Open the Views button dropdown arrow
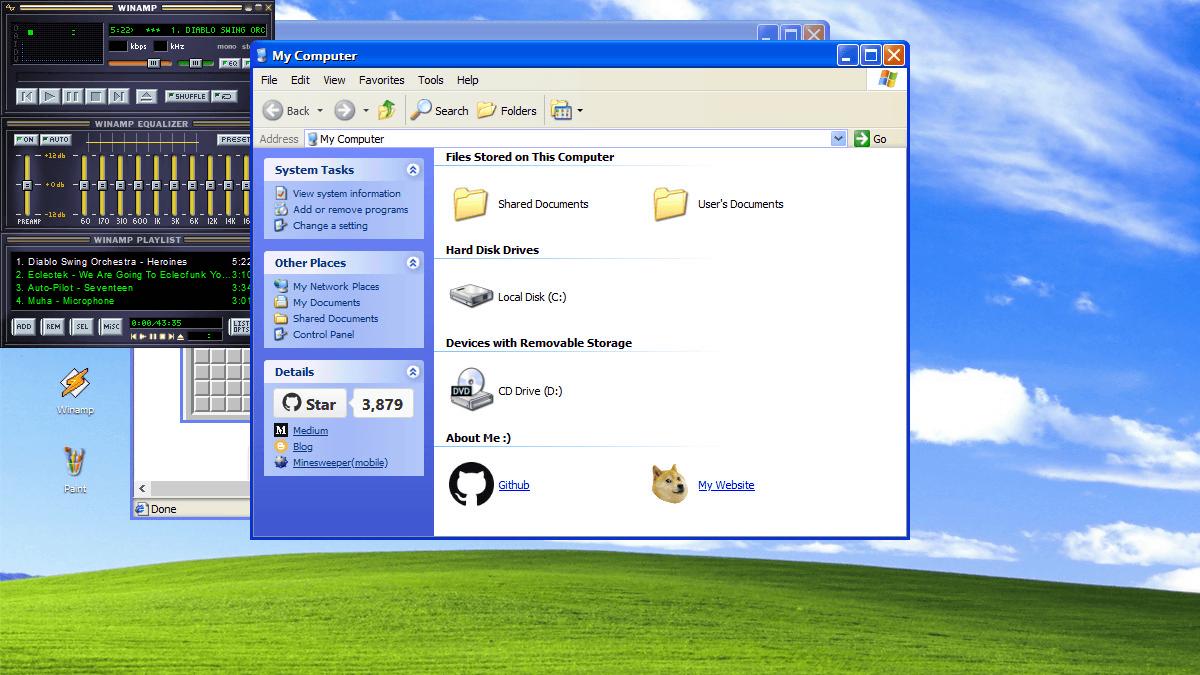Image resolution: width=1200 pixels, height=675 pixels. 580,111
